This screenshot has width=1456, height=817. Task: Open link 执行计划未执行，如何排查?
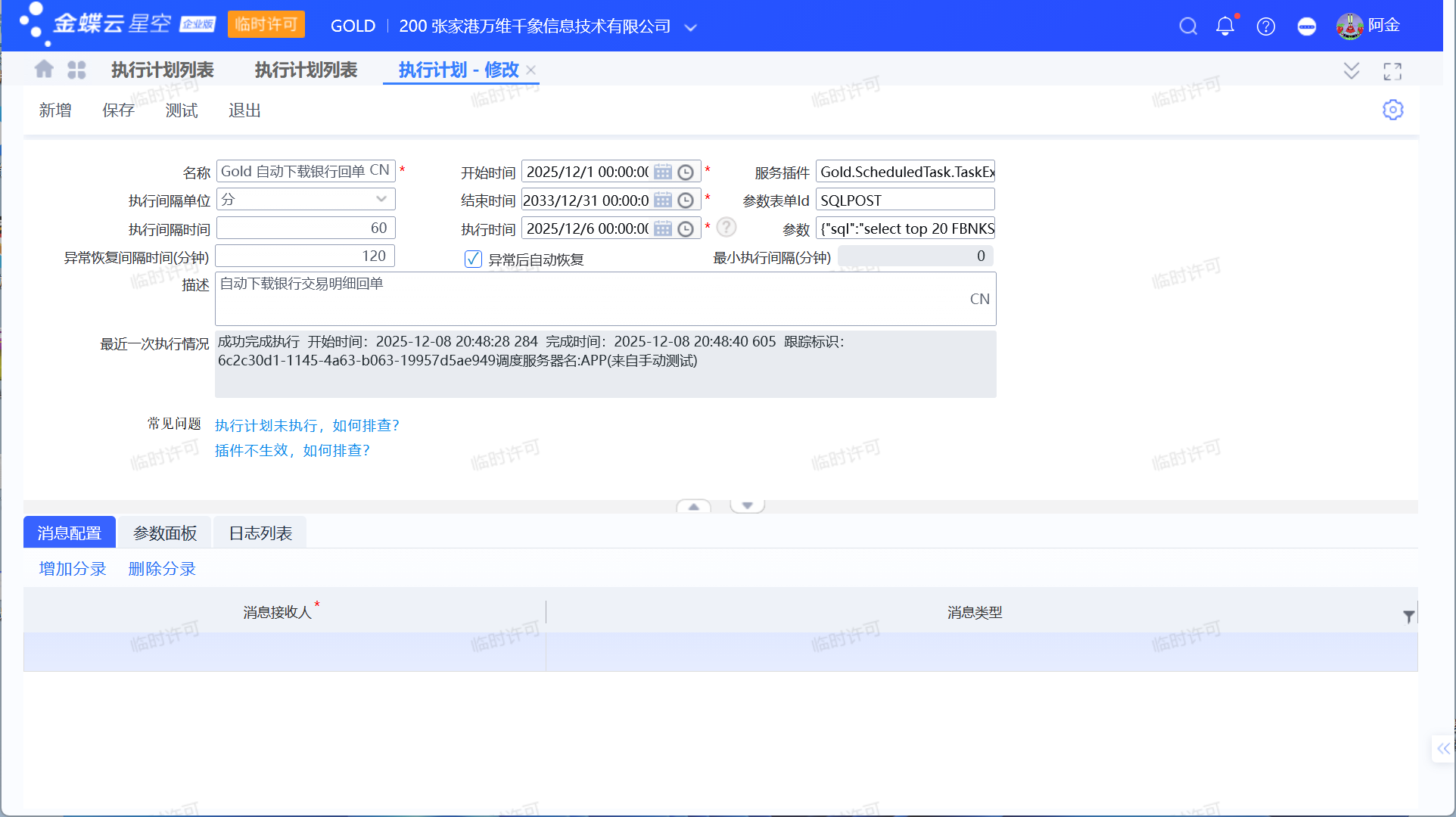coord(307,425)
